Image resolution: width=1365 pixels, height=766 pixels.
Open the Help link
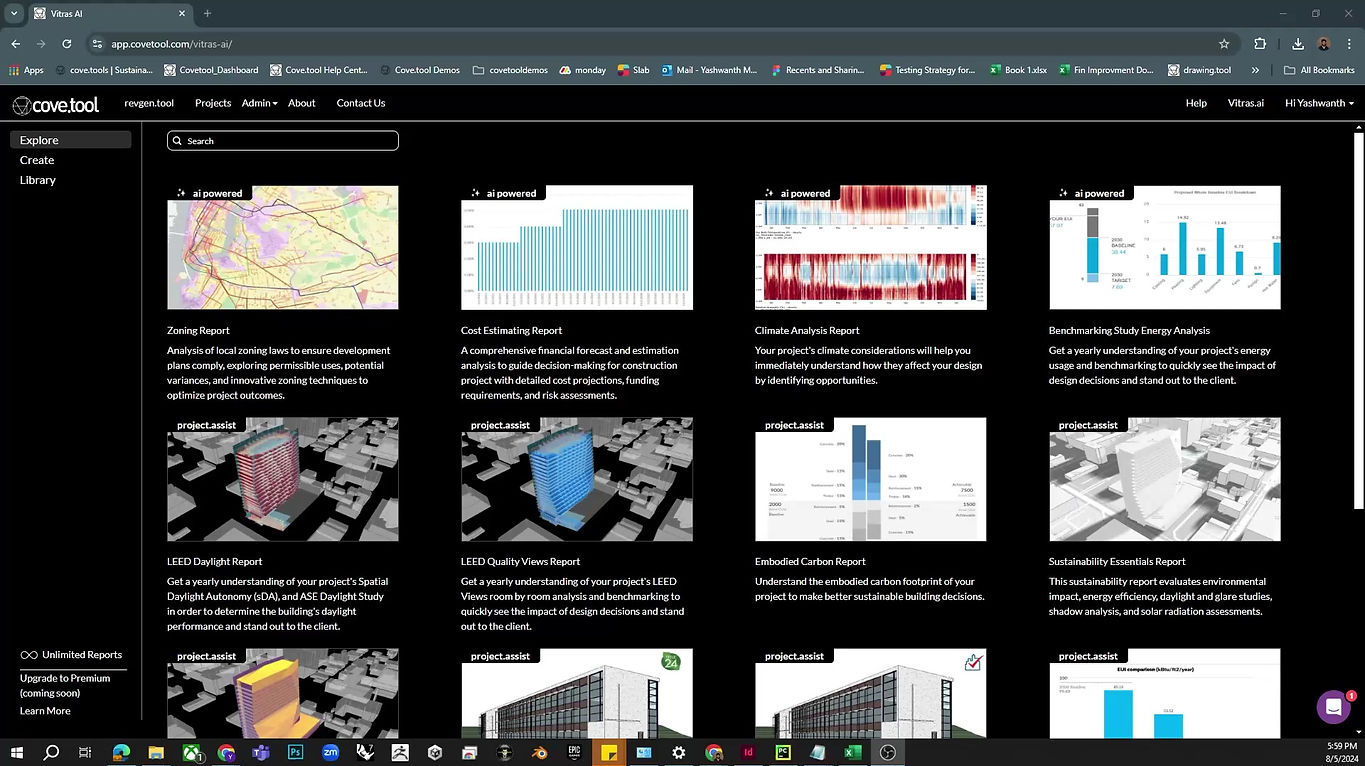pyautogui.click(x=1196, y=103)
